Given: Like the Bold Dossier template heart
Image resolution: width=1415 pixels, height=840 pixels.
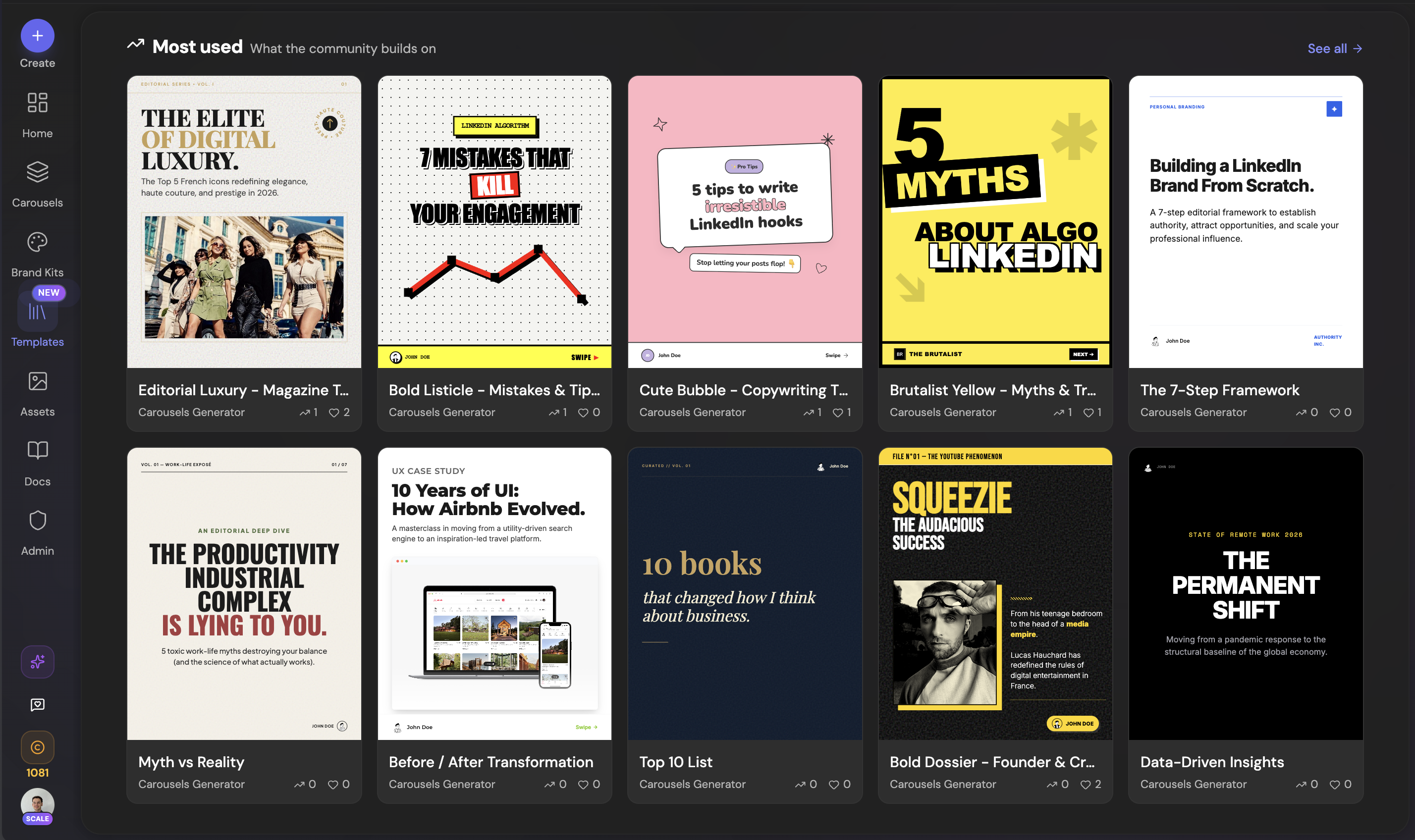Looking at the screenshot, I should [1086, 785].
